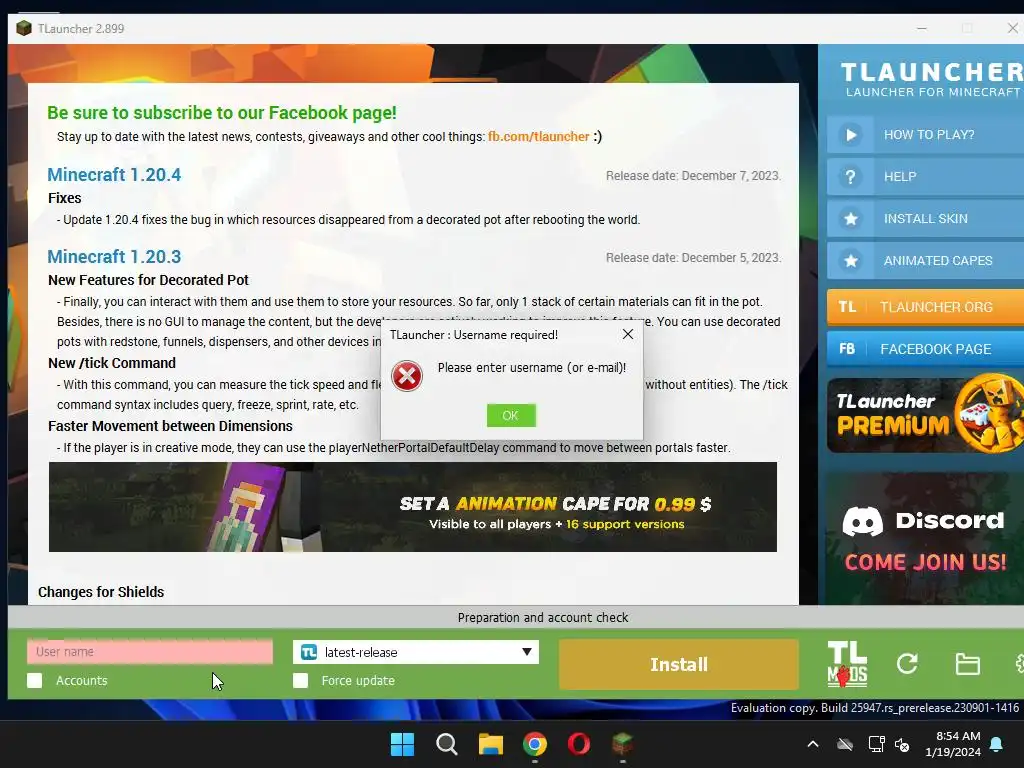The height and width of the screenshot is (768, 1024).
Task: Click "Faster Movement between Dimensions" heading
Action: (170, 426)
